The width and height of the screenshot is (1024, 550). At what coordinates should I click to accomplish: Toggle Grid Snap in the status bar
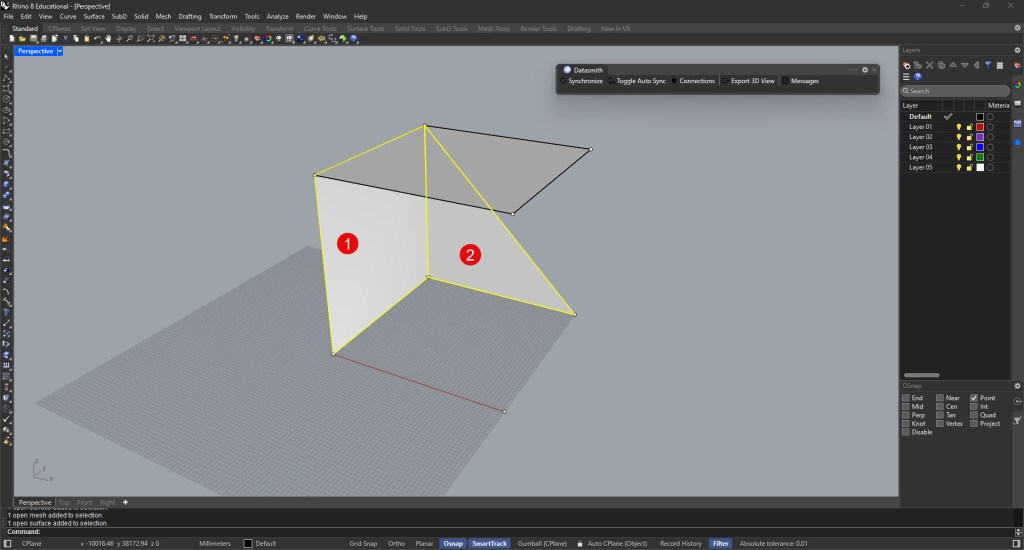pyautogui.click(x=363, y=543)
